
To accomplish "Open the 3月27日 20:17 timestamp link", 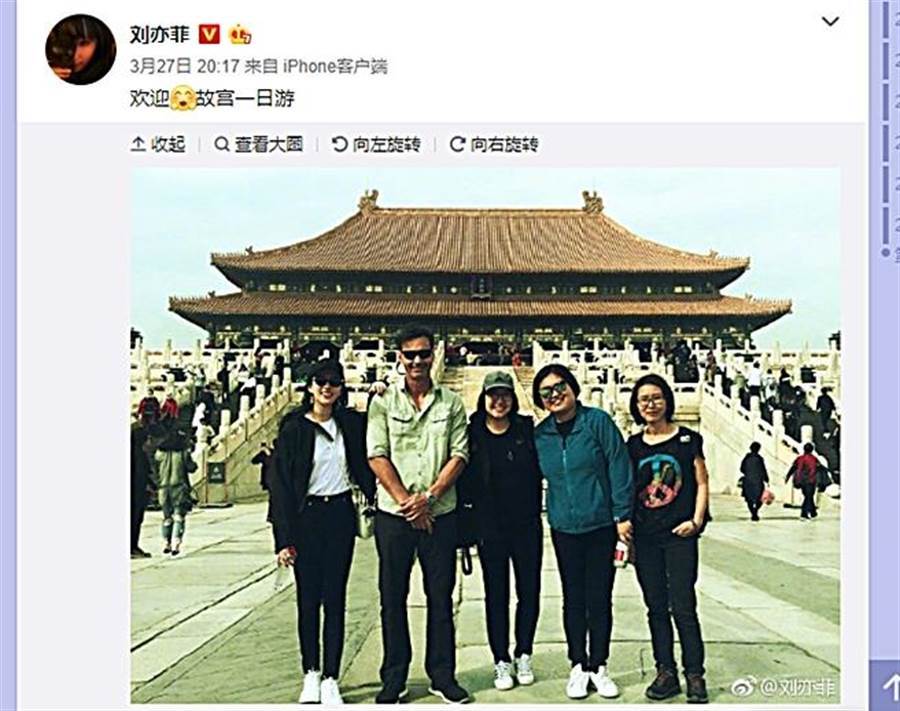I will (x=184, y=67).
